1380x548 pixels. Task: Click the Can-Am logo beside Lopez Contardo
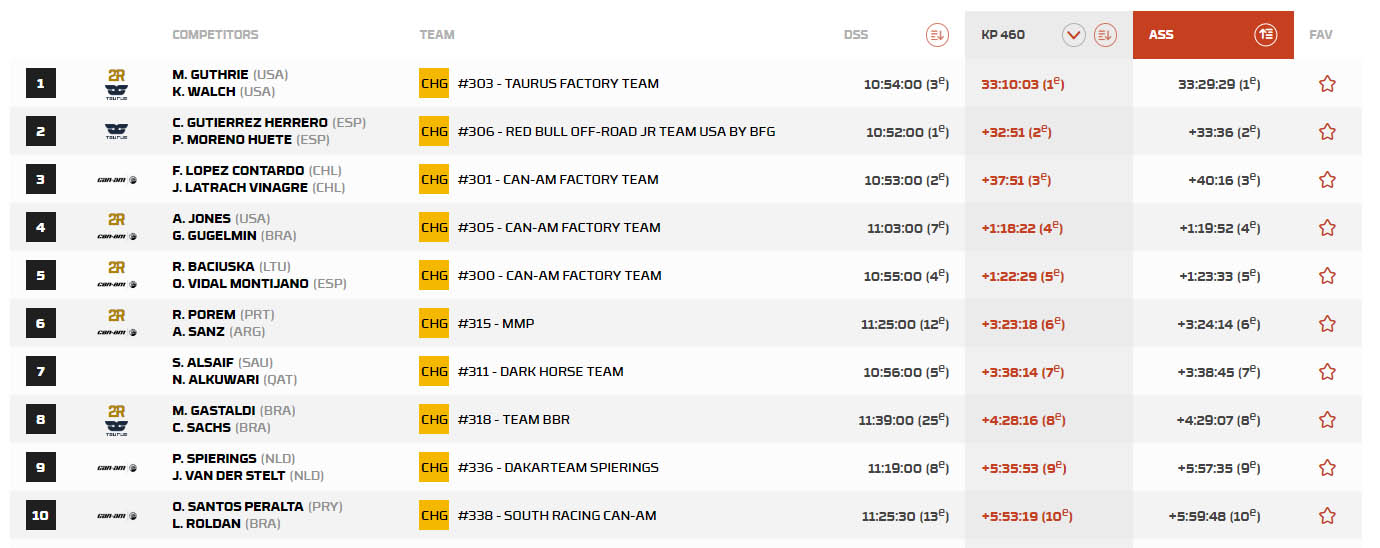coord(116,180)
